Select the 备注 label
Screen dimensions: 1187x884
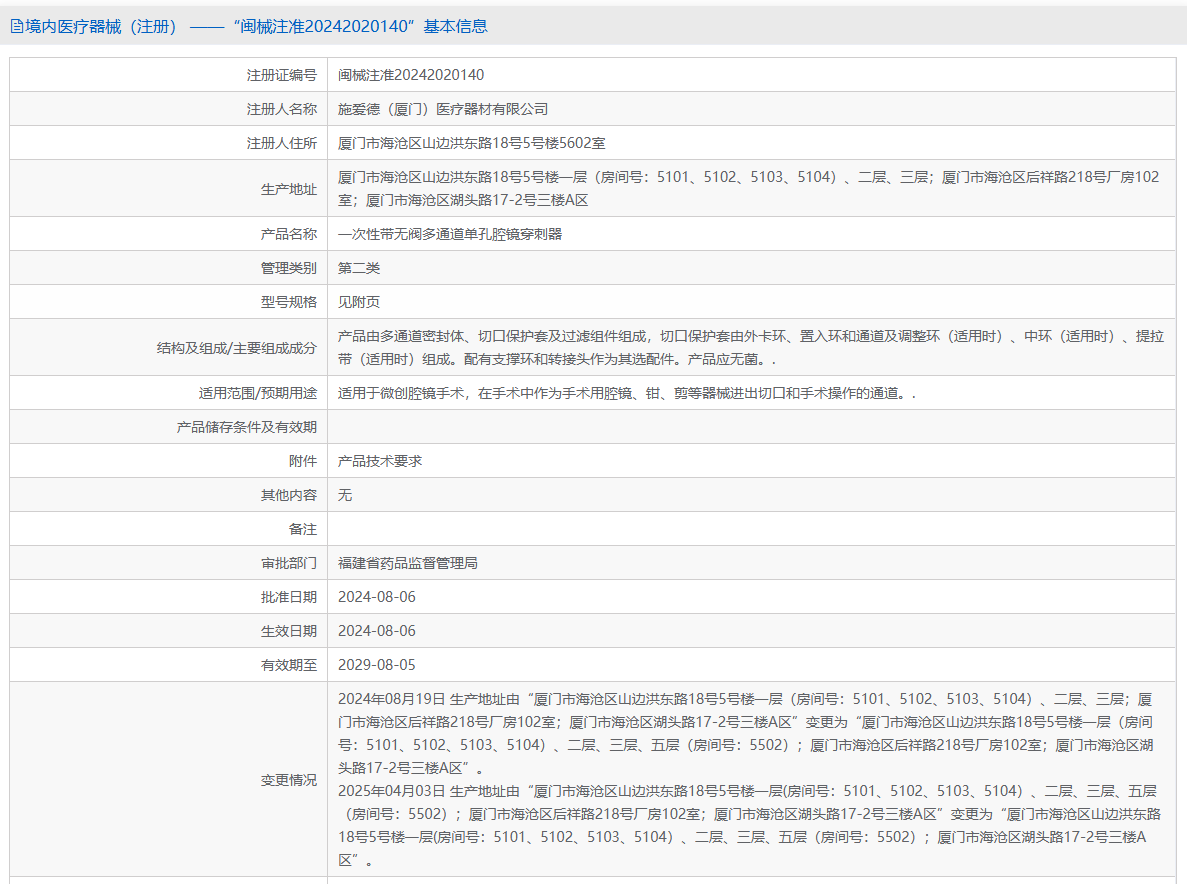pyautogui.click(x=303, y=529)
